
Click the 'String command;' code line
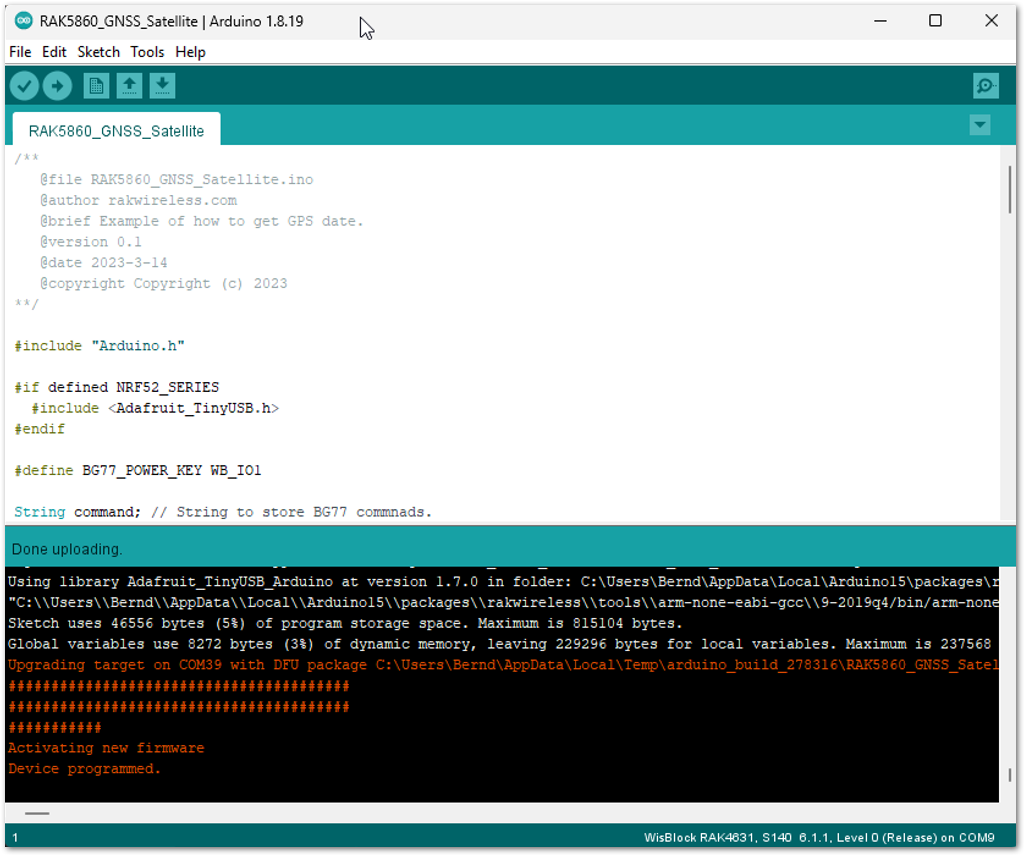223,512
